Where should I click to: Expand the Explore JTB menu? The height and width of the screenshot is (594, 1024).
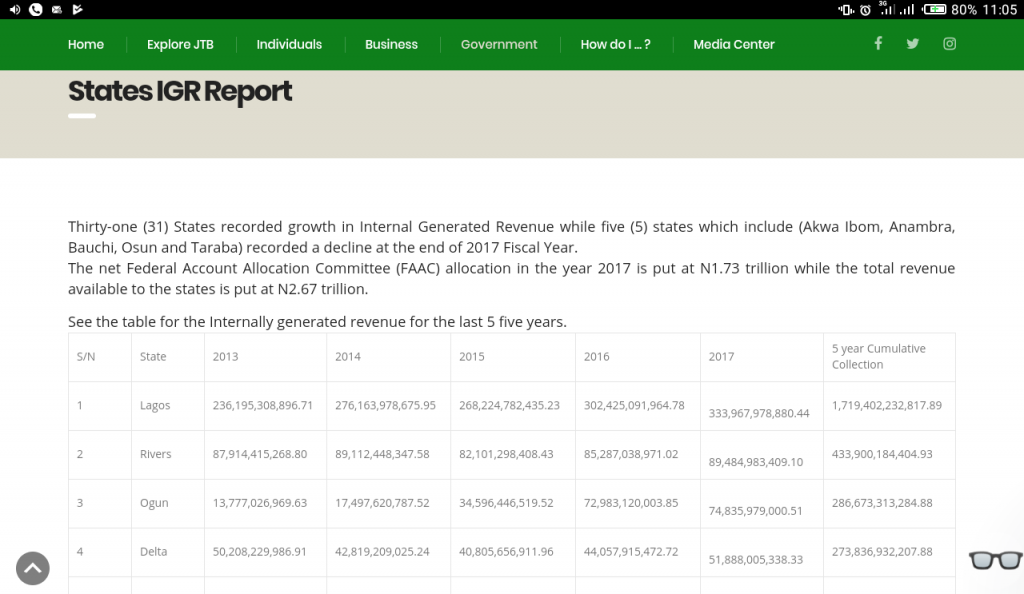pos(180,44)
